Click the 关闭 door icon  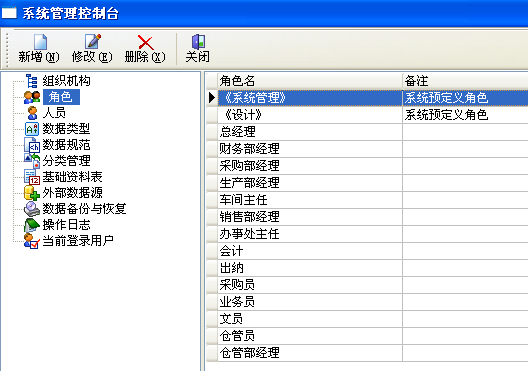point(198,41)
